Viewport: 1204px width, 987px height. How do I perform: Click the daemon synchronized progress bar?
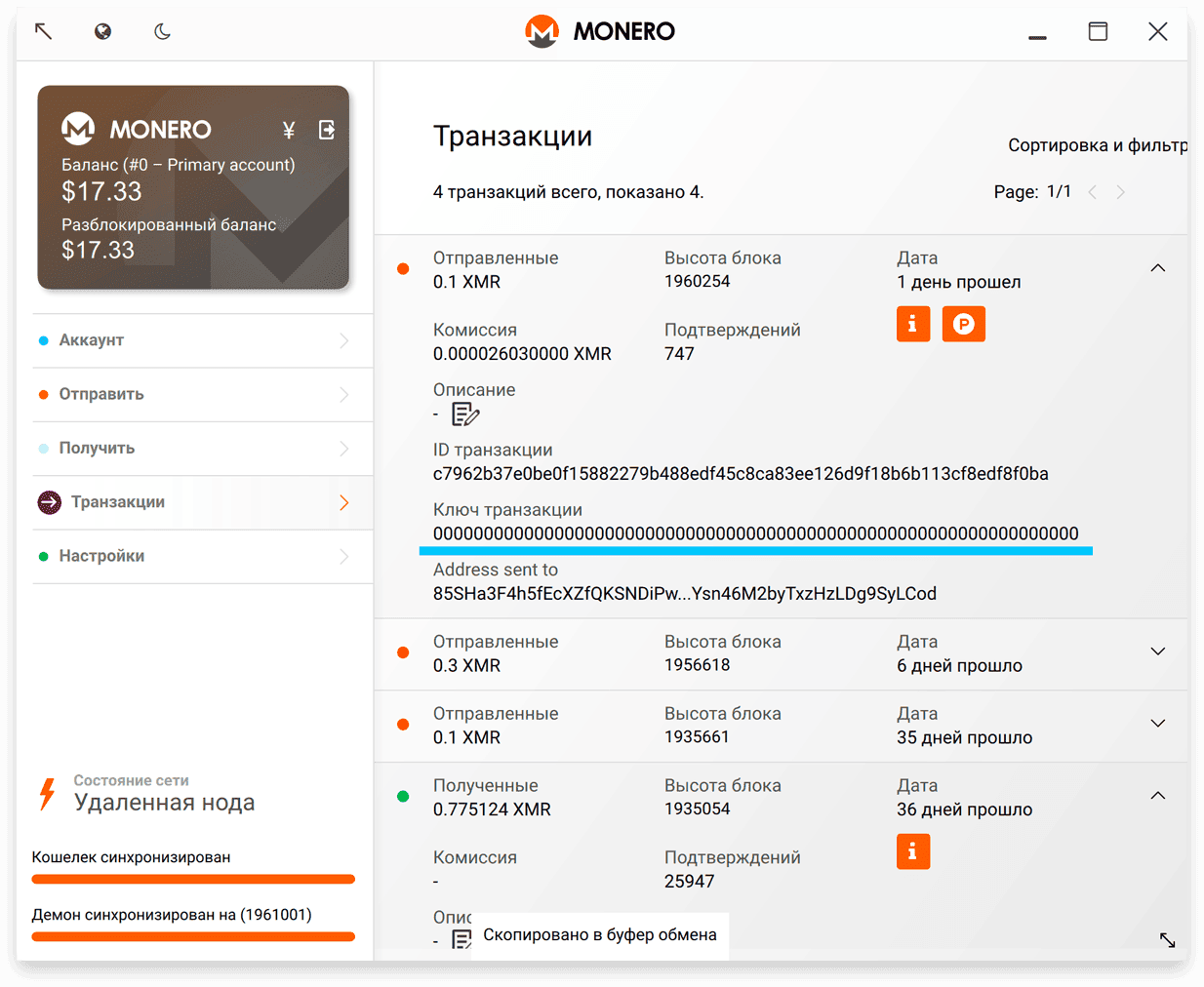point(193,937)
